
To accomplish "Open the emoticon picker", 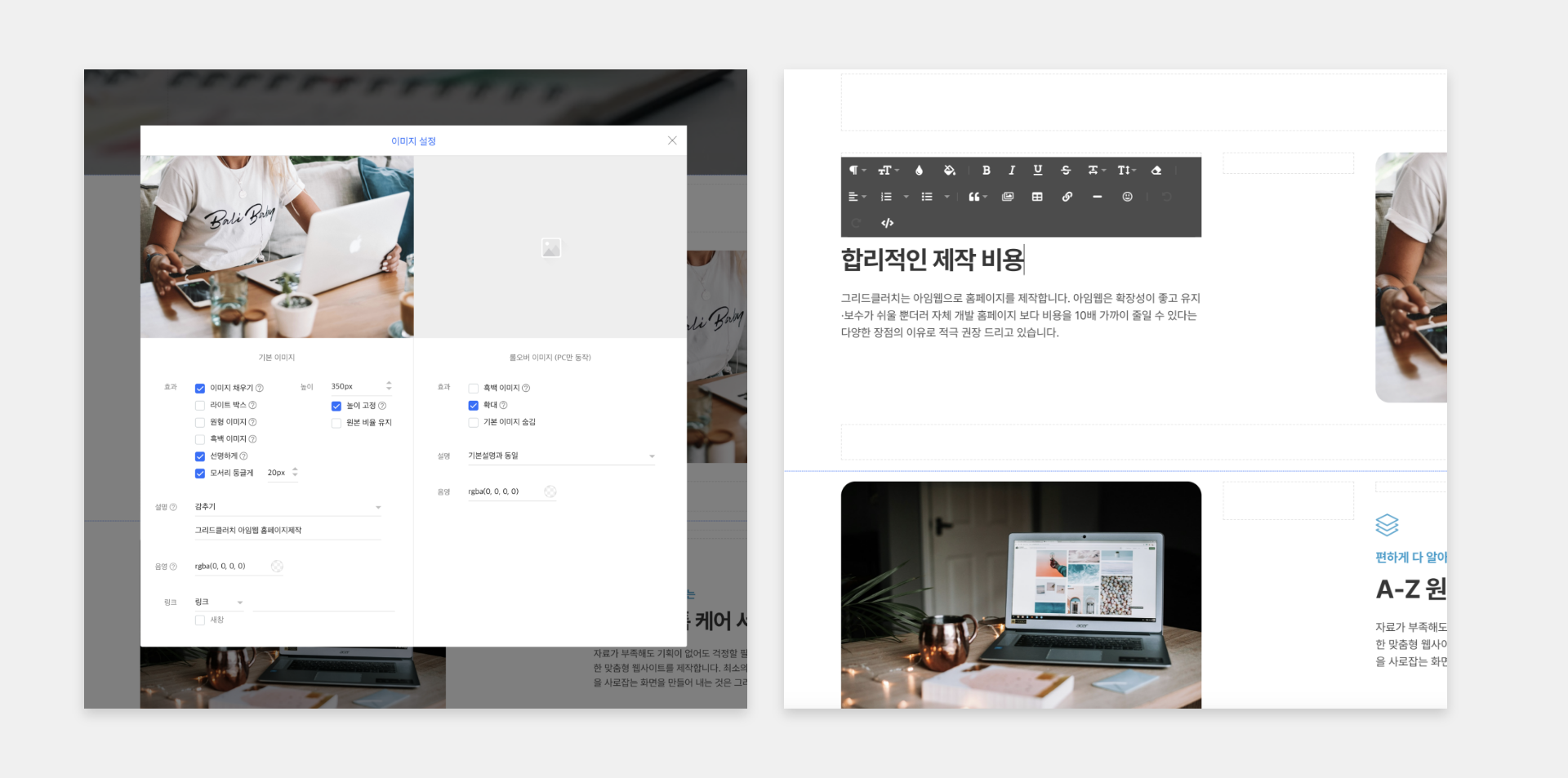I will coord(1127,197).
